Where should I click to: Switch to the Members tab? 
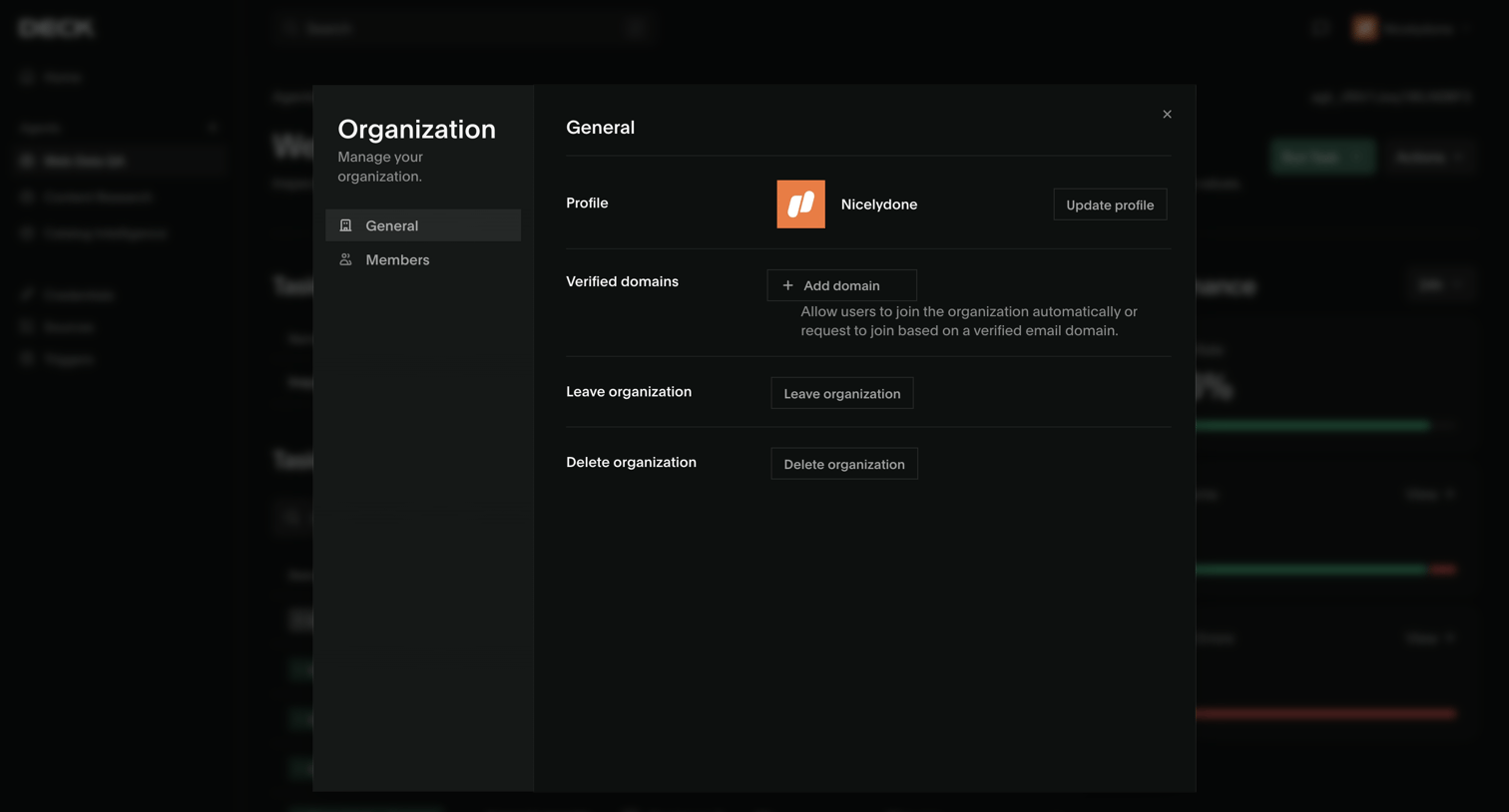pyautogui.click(x=423, y=259)
